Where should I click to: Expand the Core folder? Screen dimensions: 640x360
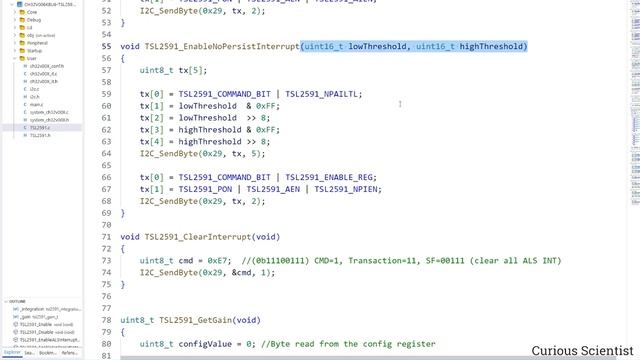(15, 12)
